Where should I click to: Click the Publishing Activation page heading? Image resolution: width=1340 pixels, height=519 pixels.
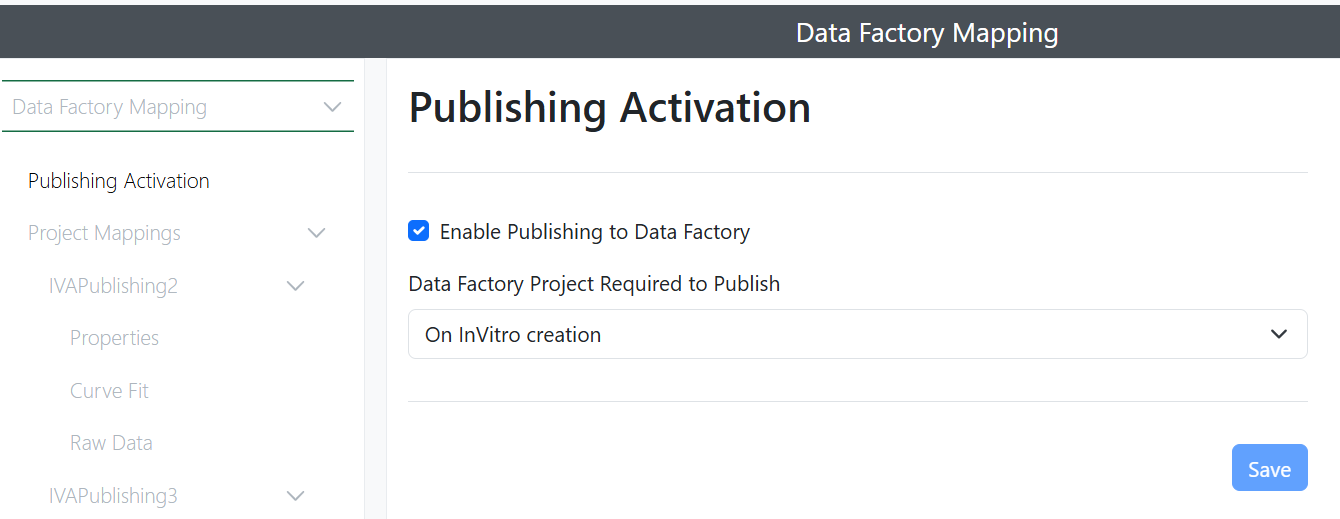tap(609, 108)
